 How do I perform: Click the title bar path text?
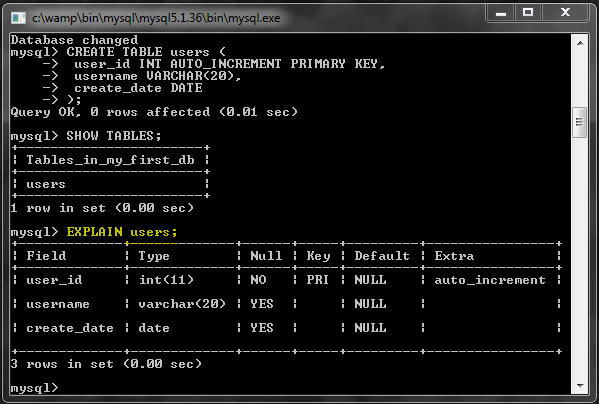click(156, 18)
